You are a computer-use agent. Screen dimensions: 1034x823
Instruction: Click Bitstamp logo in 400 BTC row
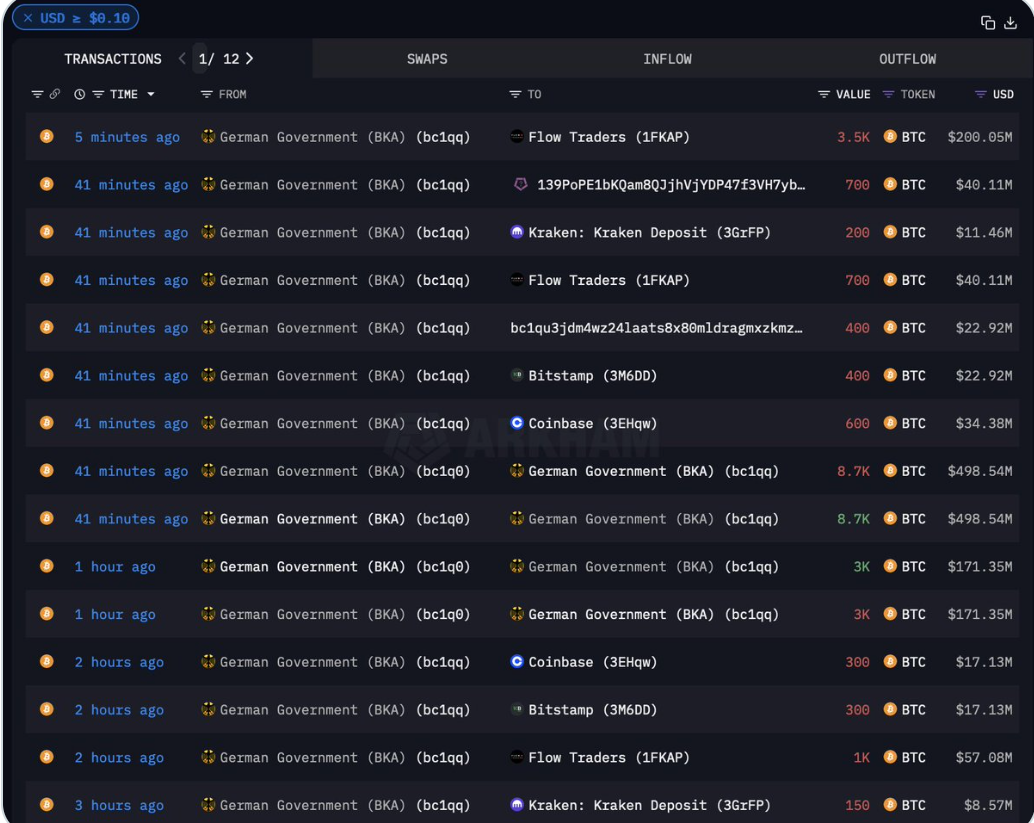(517, 375)
